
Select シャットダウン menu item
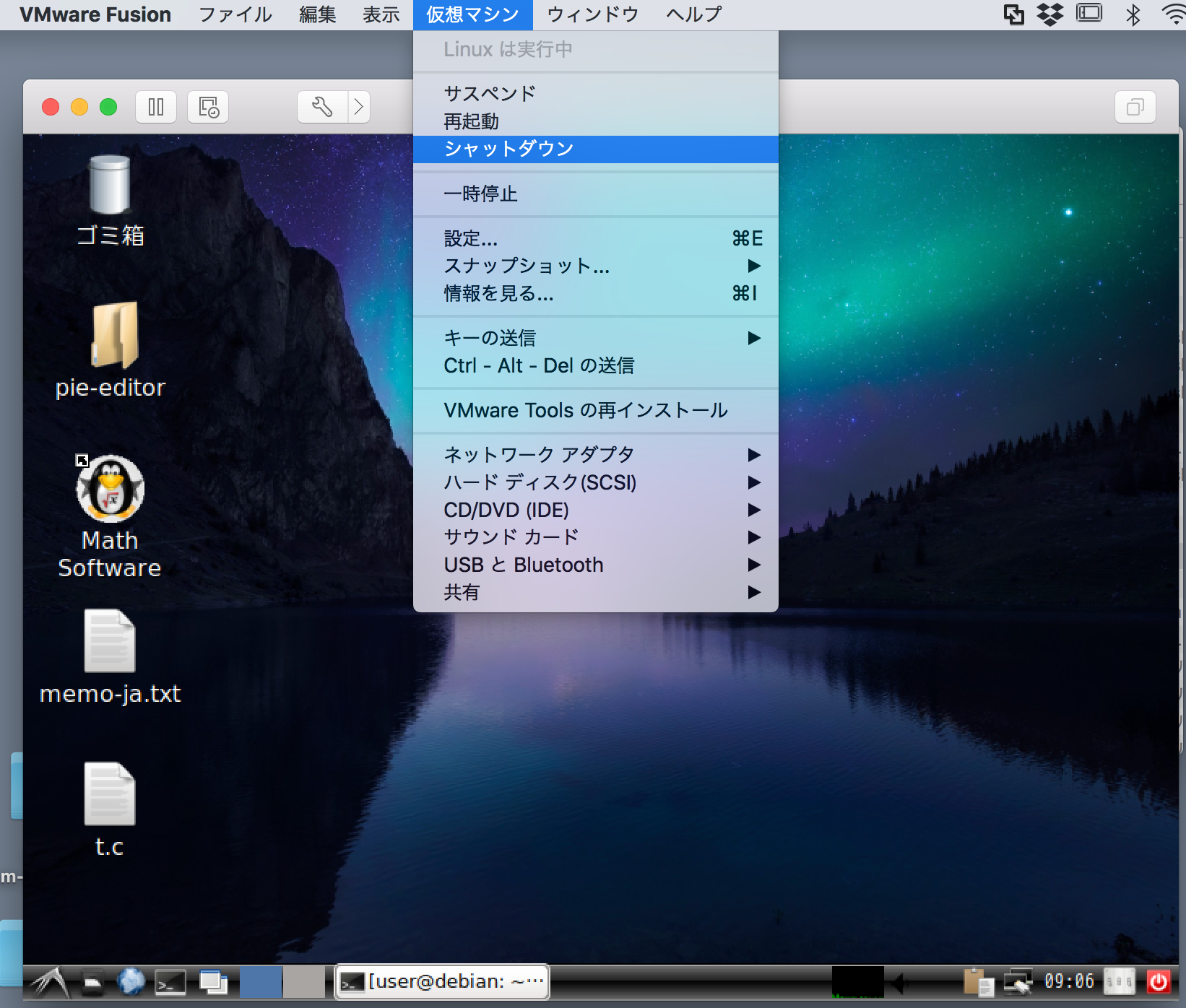pyautogui.click(x=596, y=149)
